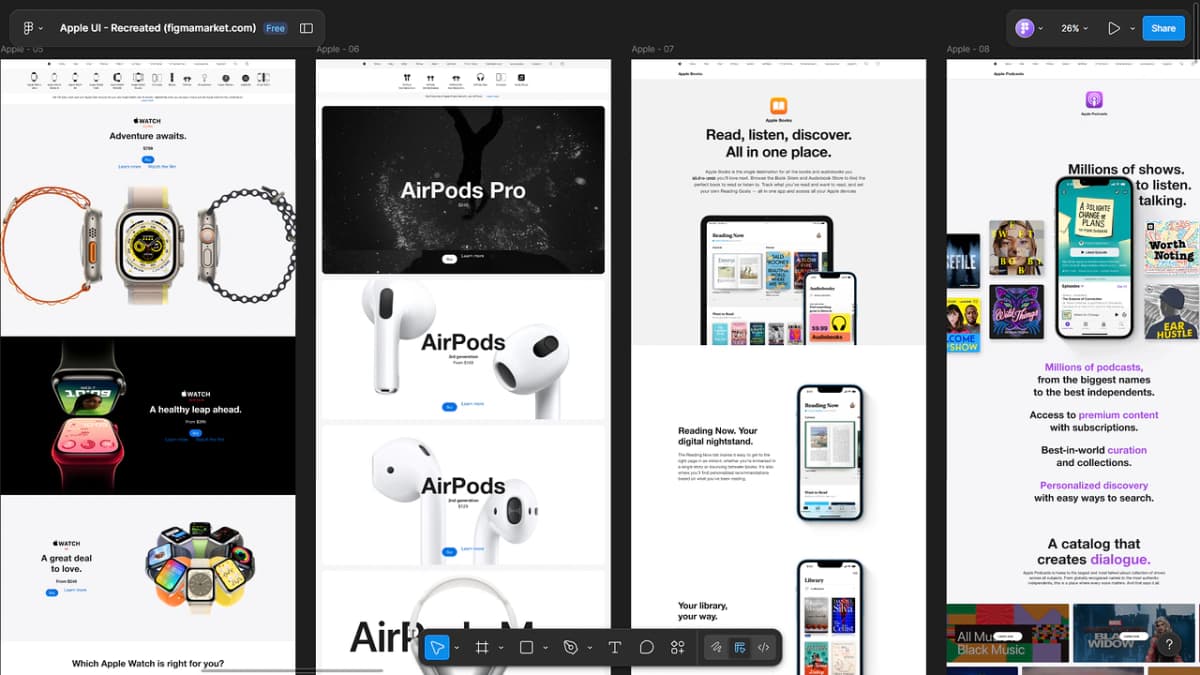Select the 'Apple - 07' frame label
1200x675 pixels.
click(653, 49)
